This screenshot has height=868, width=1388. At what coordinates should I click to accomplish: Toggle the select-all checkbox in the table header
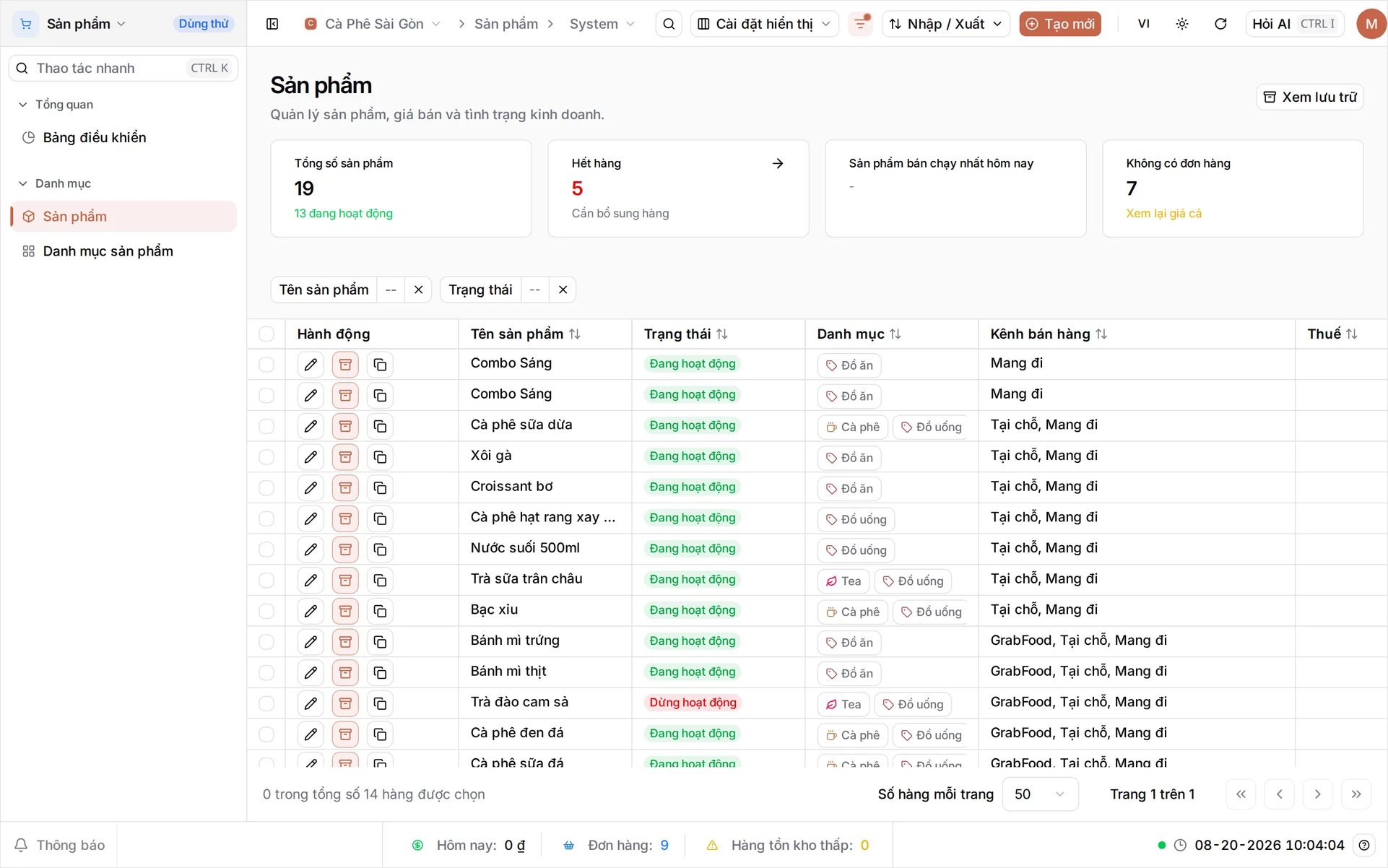click(266, 334)
